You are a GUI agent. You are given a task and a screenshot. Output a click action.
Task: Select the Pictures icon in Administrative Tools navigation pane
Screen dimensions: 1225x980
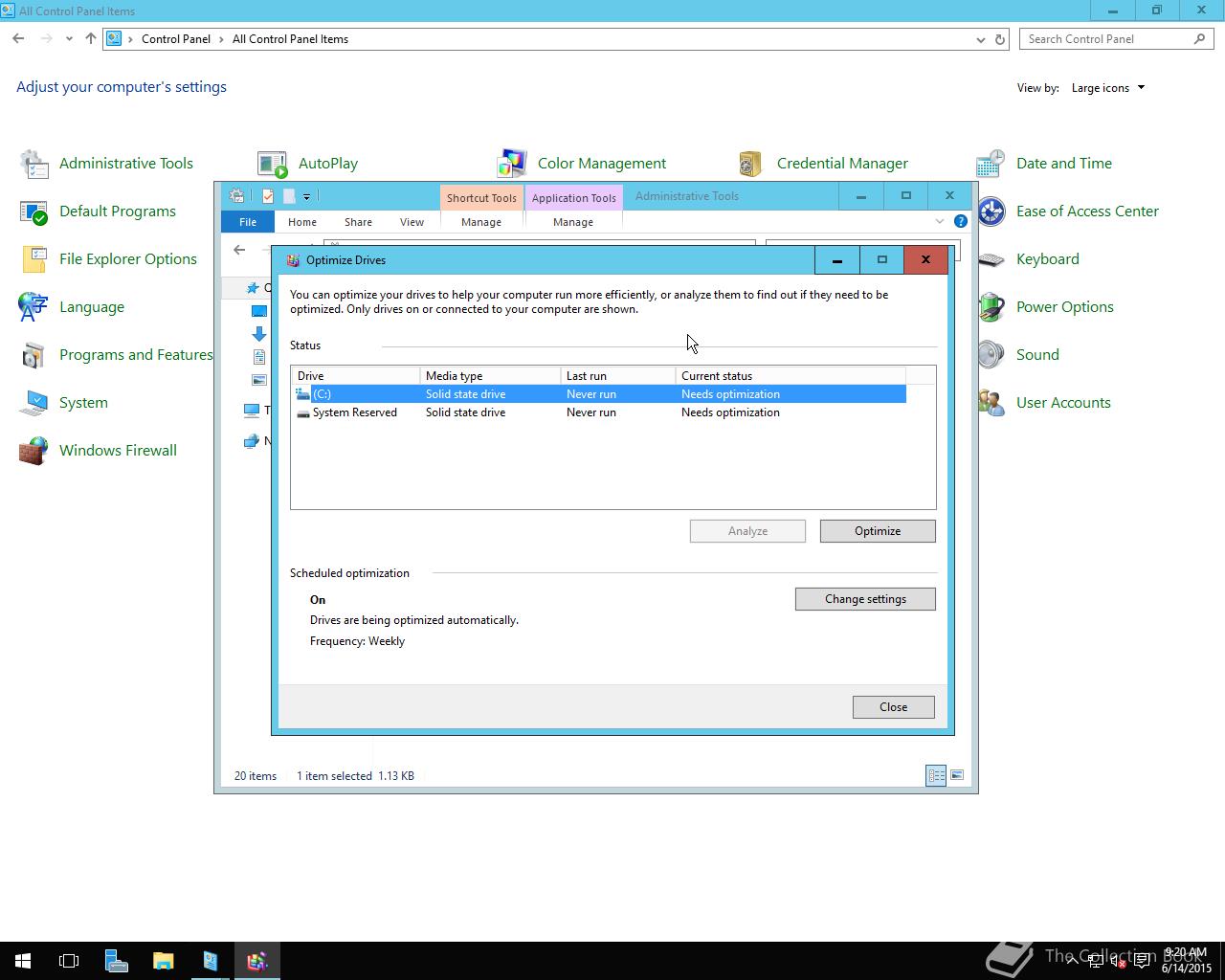click(x=258, y=380)
